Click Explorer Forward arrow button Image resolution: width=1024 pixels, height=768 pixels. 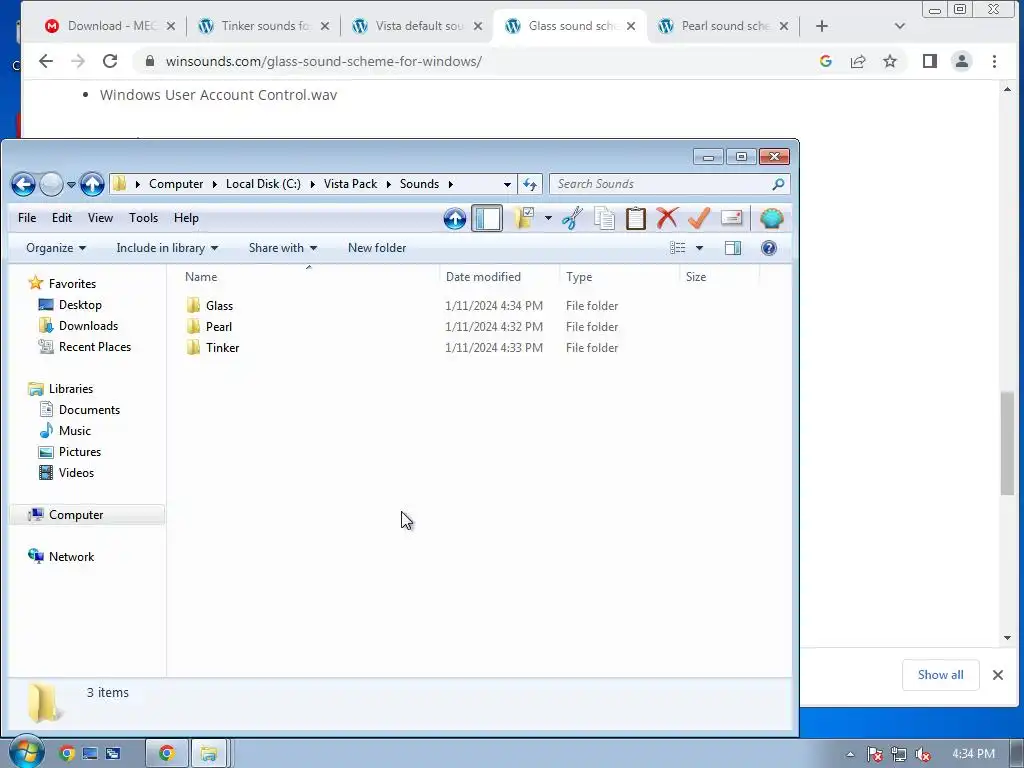click(x=51, y=184)
